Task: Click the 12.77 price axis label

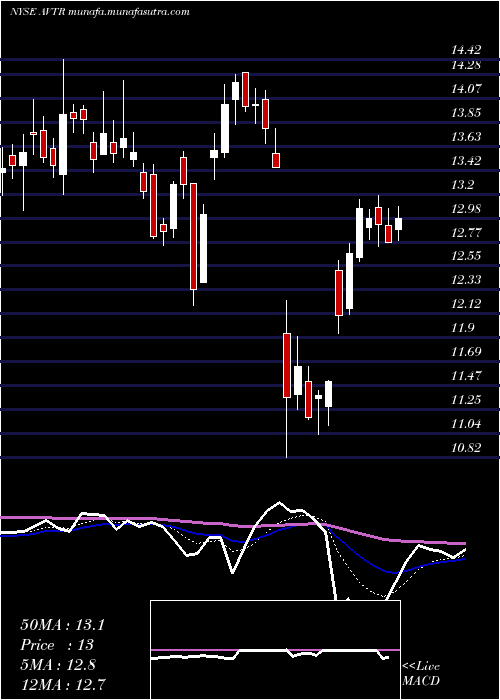Action: (466, 233)
